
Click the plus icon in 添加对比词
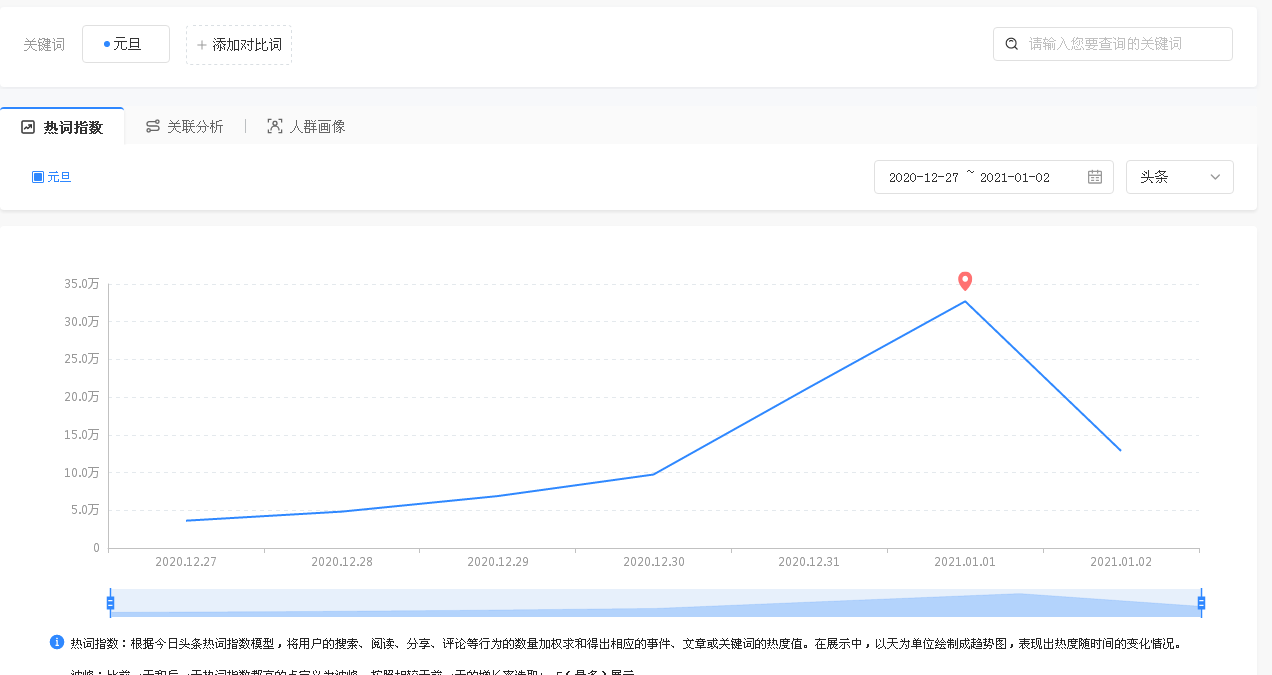(201, 45)
